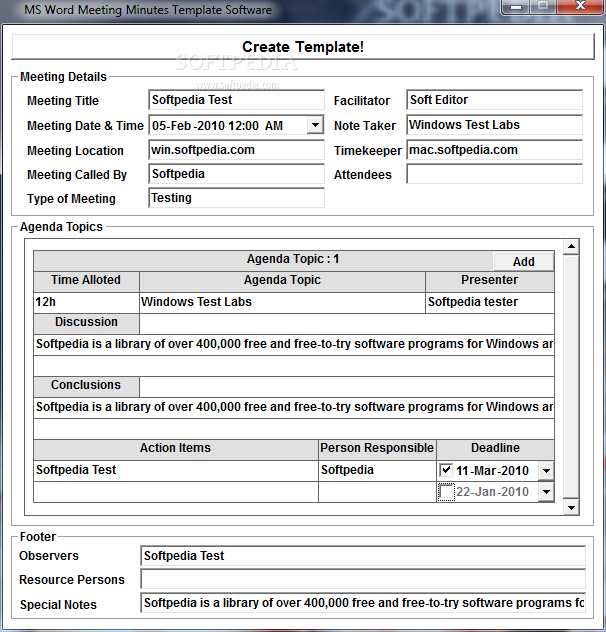The image size is (606, 632).
Task: Minimize the window
Action: click(x=516, y=7)
